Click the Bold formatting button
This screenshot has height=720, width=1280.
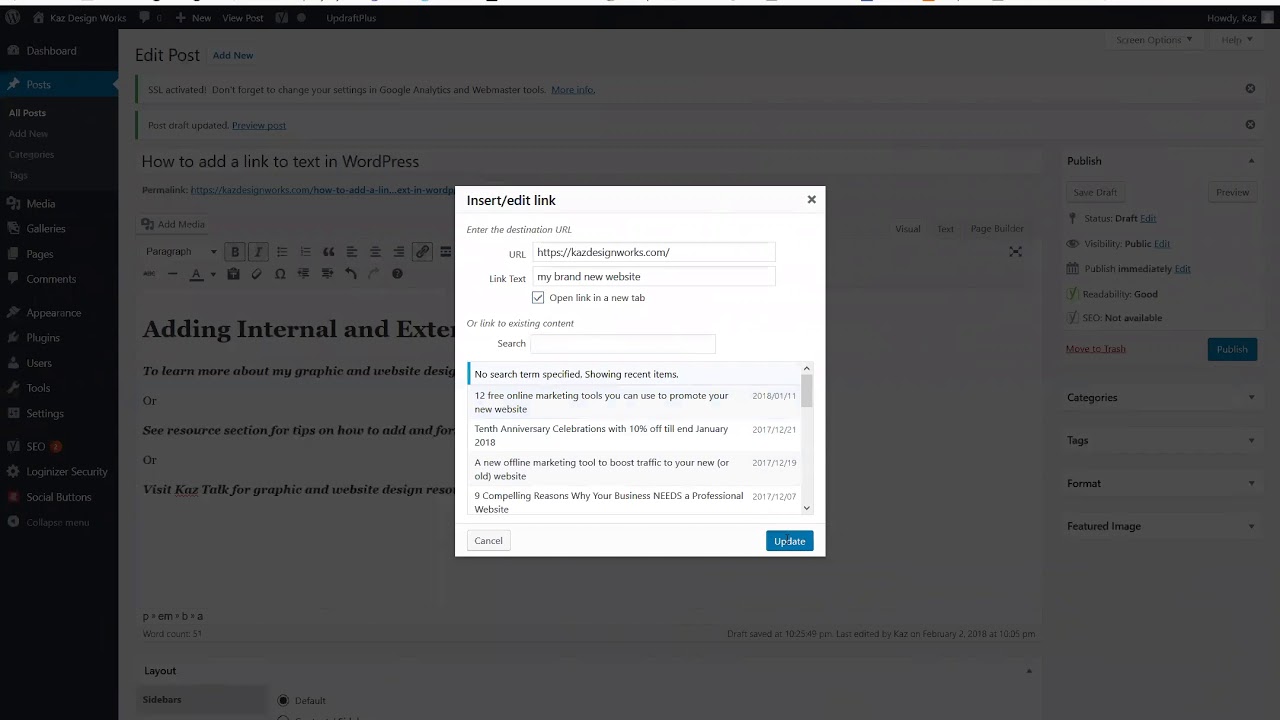[x=235, y=252]
